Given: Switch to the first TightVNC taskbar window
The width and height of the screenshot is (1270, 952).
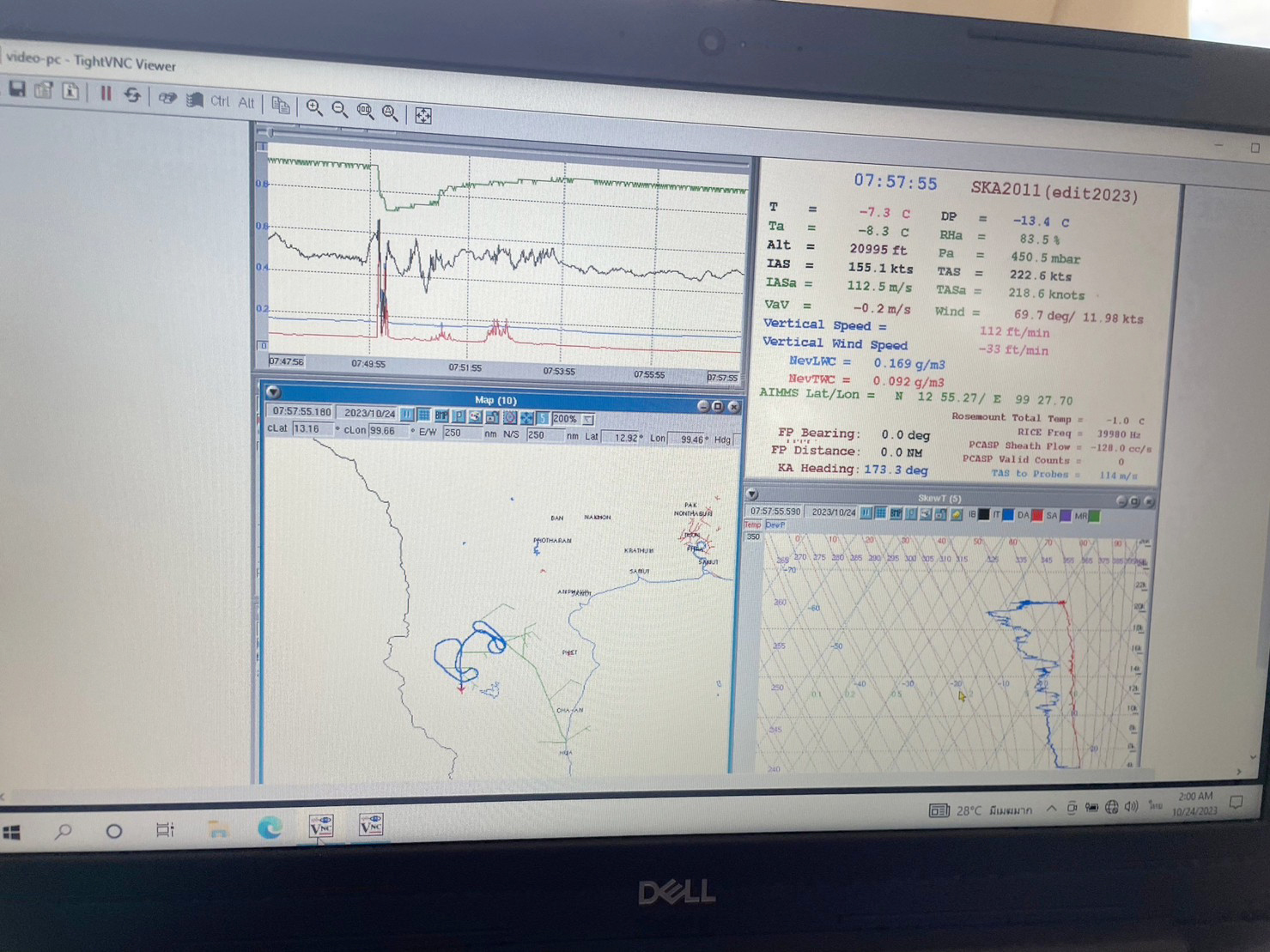Looking at the screenshot, I should tap(321, 826).
